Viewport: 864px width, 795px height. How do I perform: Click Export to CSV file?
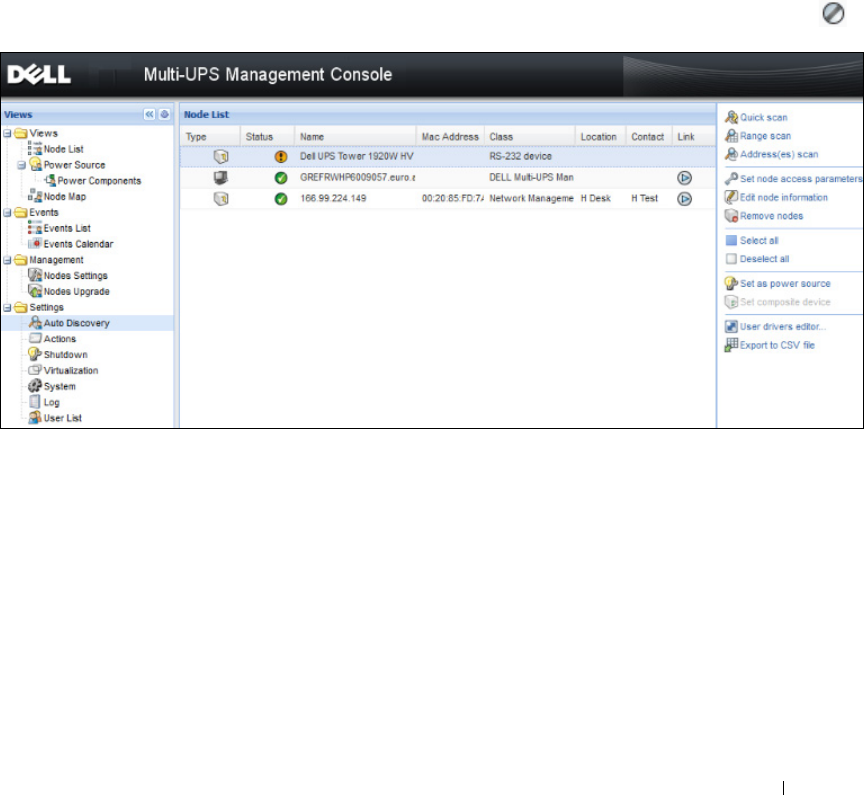[x=777, y=345]
